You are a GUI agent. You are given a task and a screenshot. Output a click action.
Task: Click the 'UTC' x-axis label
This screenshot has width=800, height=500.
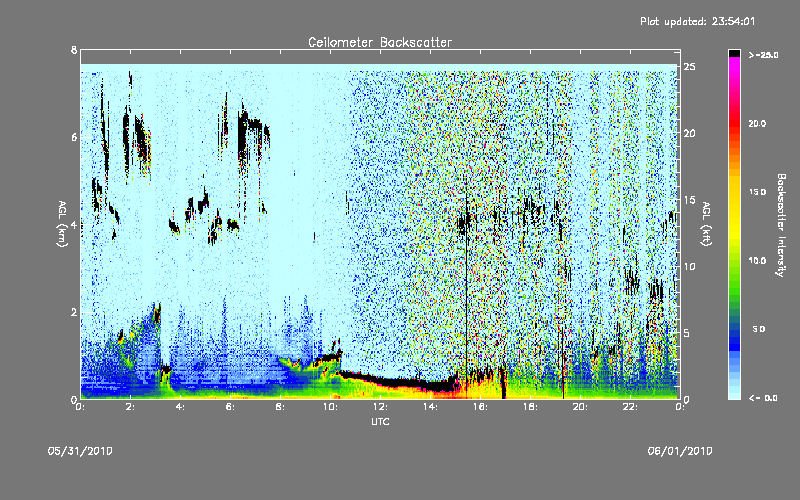pyautogui.click(x=380, y=421)
